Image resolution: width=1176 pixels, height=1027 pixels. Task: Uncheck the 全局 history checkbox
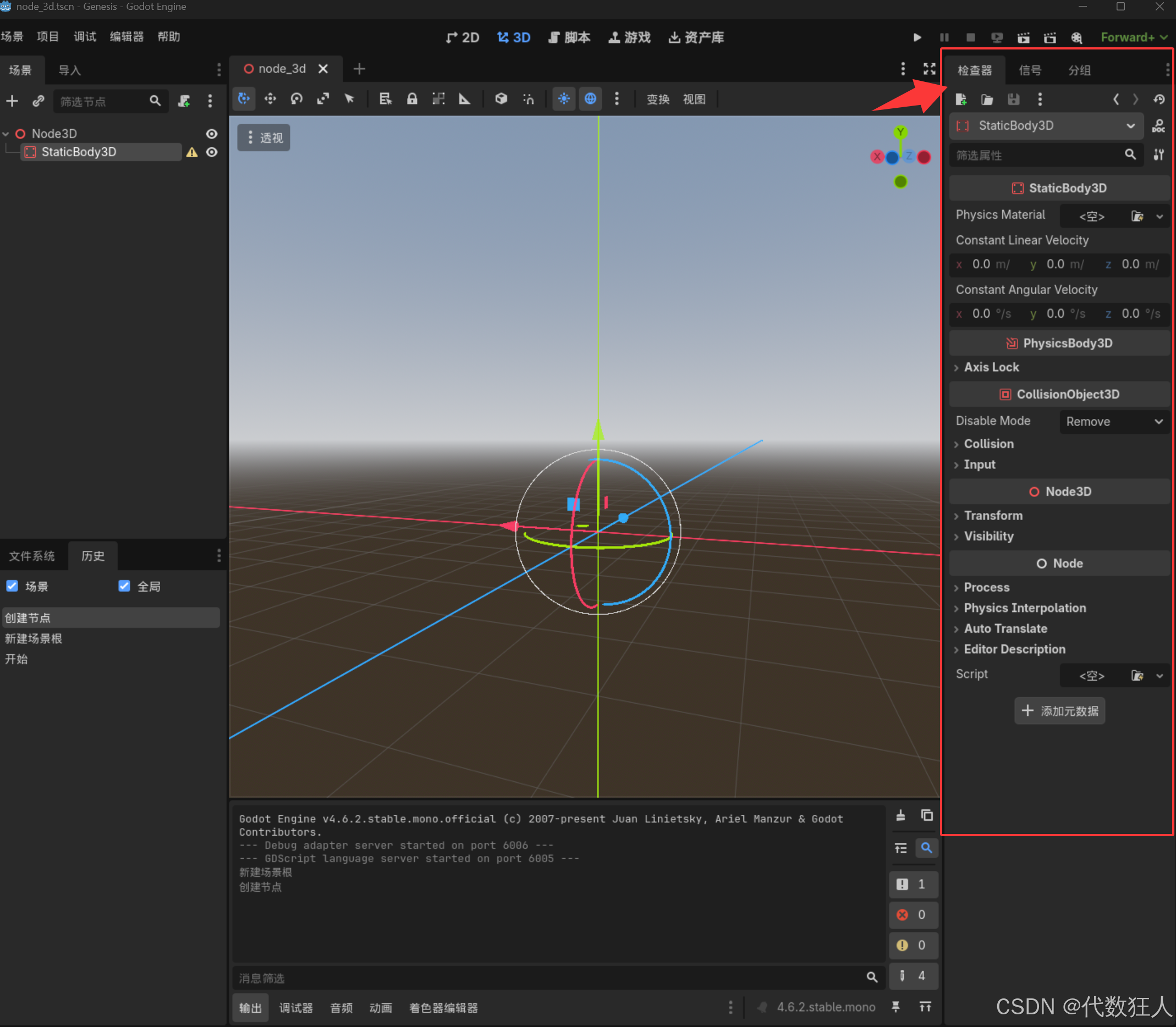[x=124, y=586]
